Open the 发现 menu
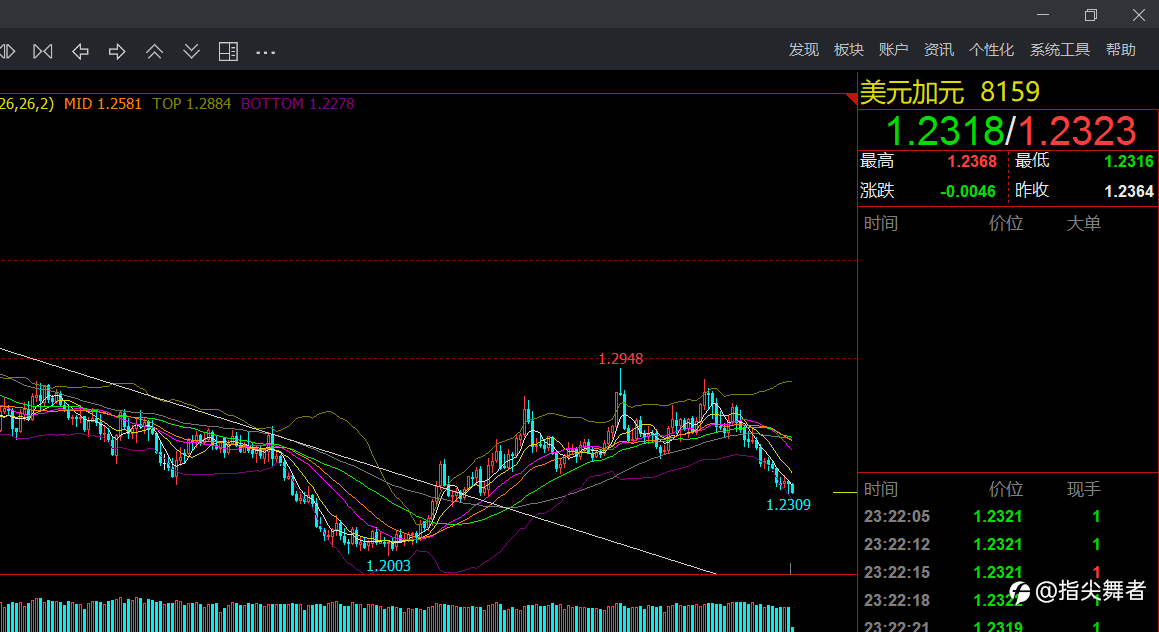 pyautogui.click(x=803, y=50)
